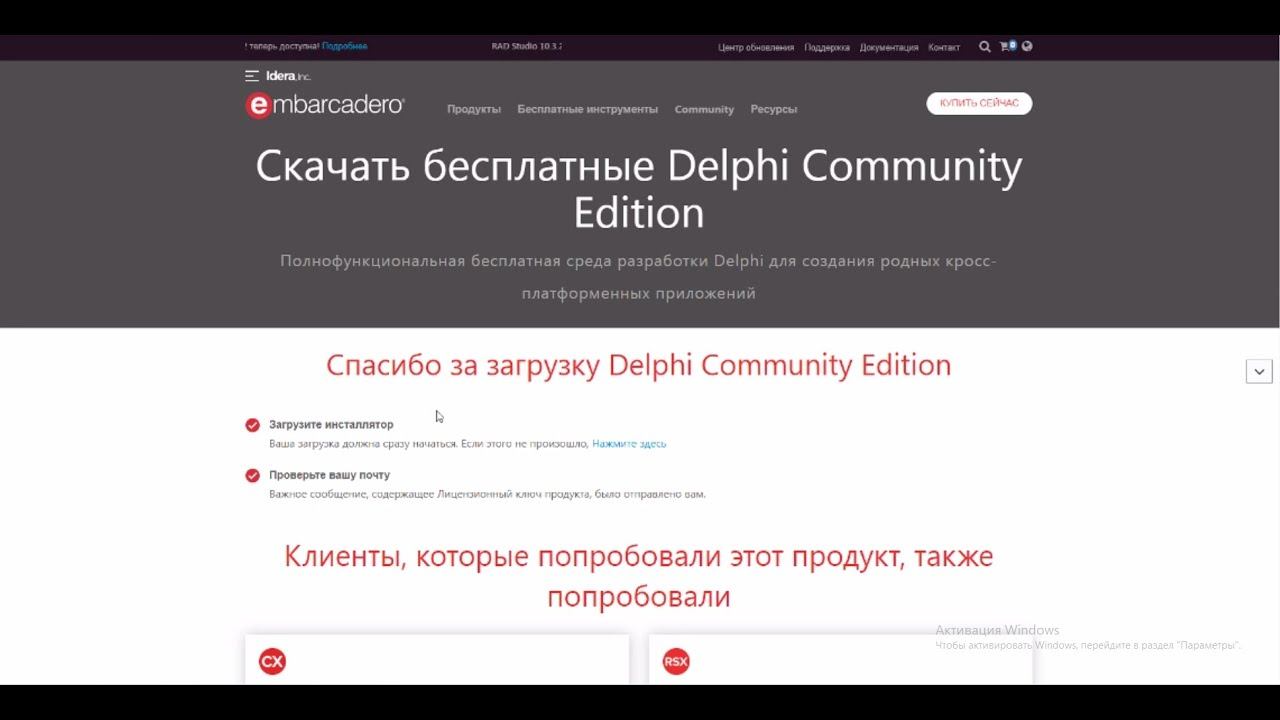Click checkmark icon beside Загрузите инсталлятор
Screen dimensions: 1280x720
[253, 425]
